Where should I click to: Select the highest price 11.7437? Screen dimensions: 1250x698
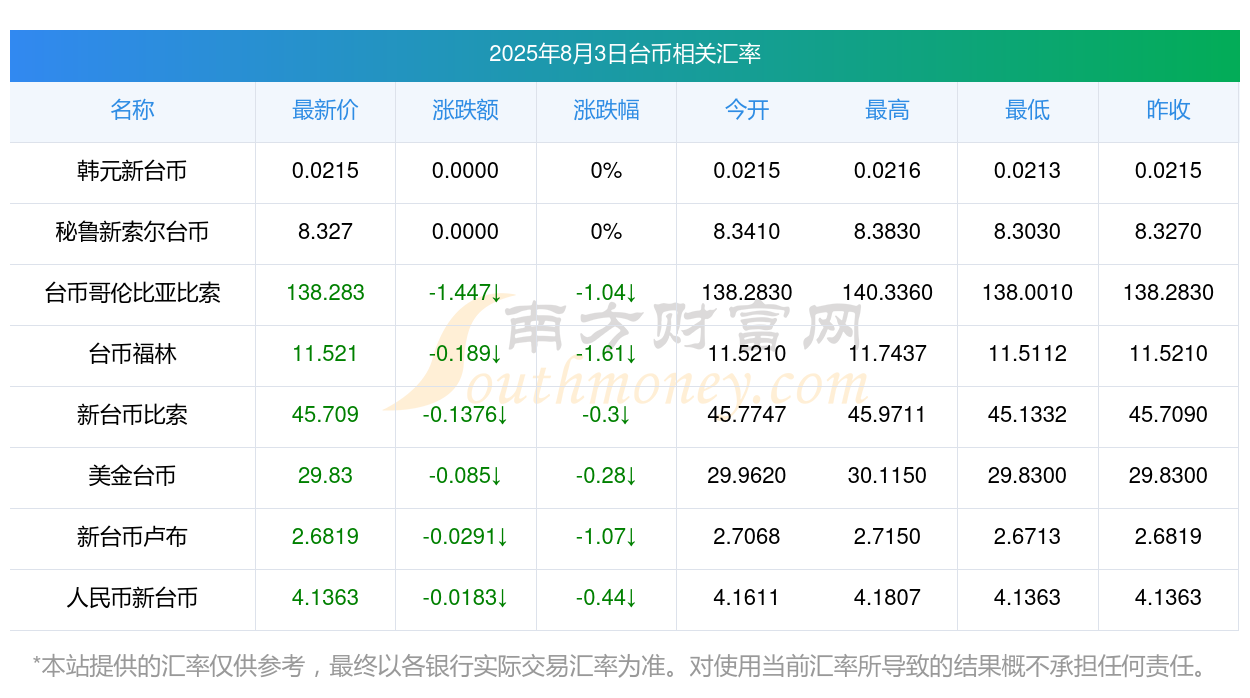887,354
